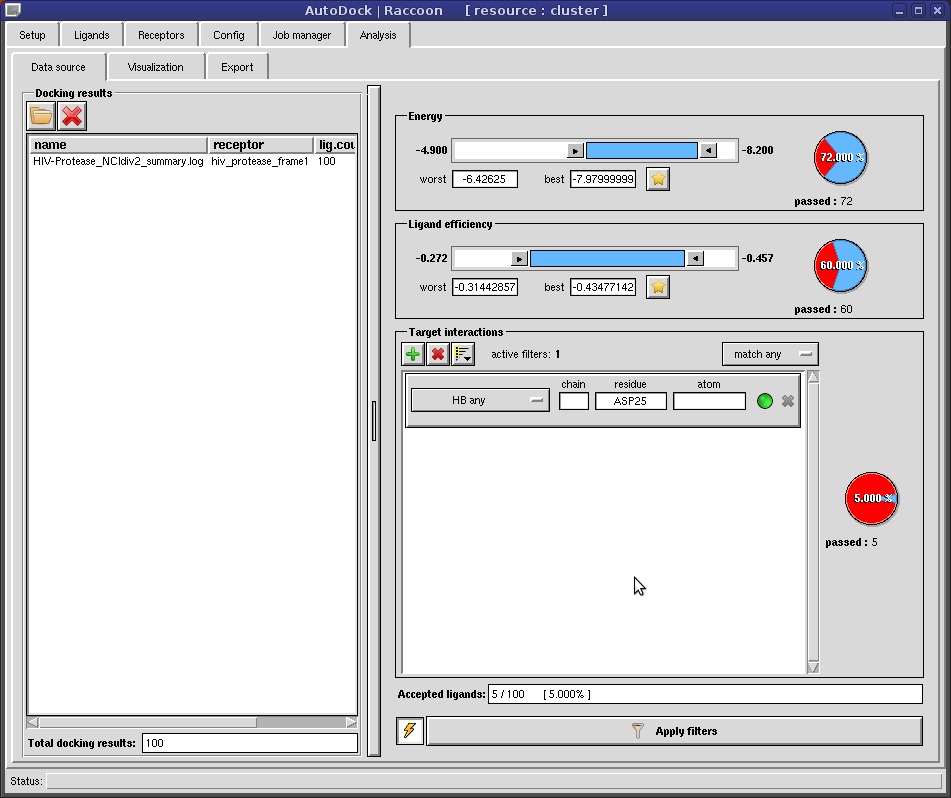Remove interaction filters with red X button

438,354
